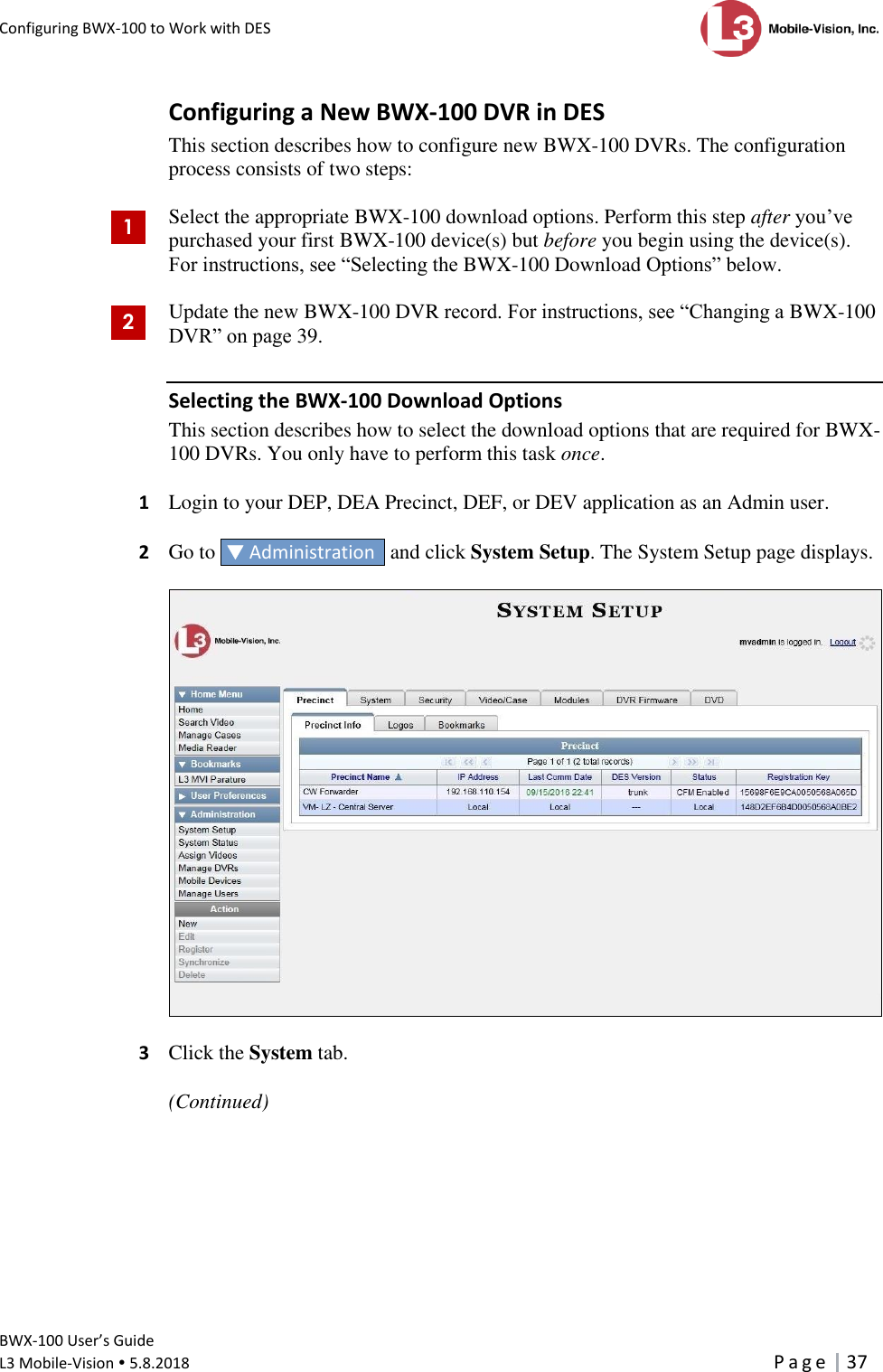The image size is (883, 1372).
Task: Click the New action
Action: pyautogui.click(x=227, y=924)
